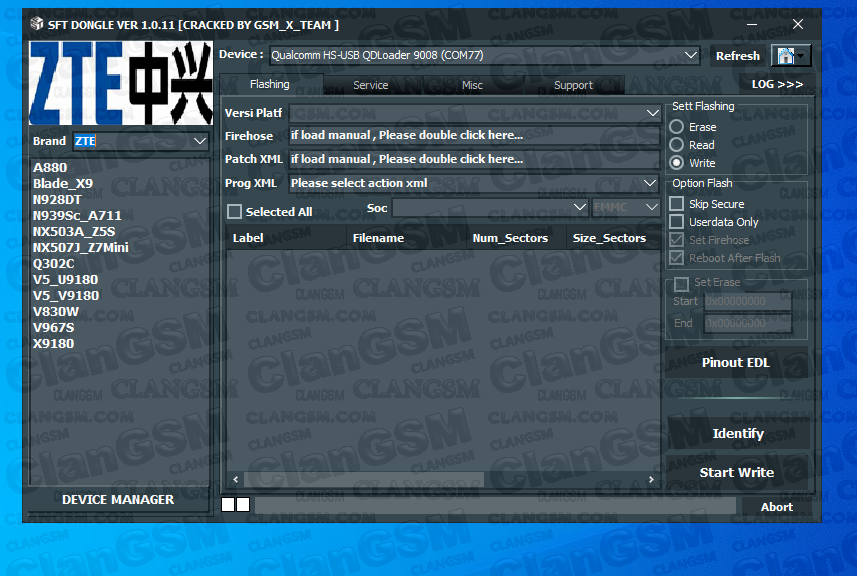Image resolution: width=857 pixels, height=576 pixels.
Task: Click the Patch XML manual load field
Action: point(474,159)
